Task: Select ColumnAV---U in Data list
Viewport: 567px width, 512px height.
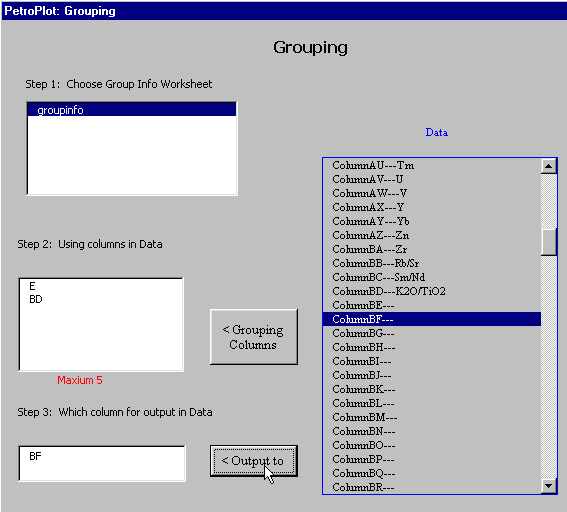Action: click(x=432, y=179)
